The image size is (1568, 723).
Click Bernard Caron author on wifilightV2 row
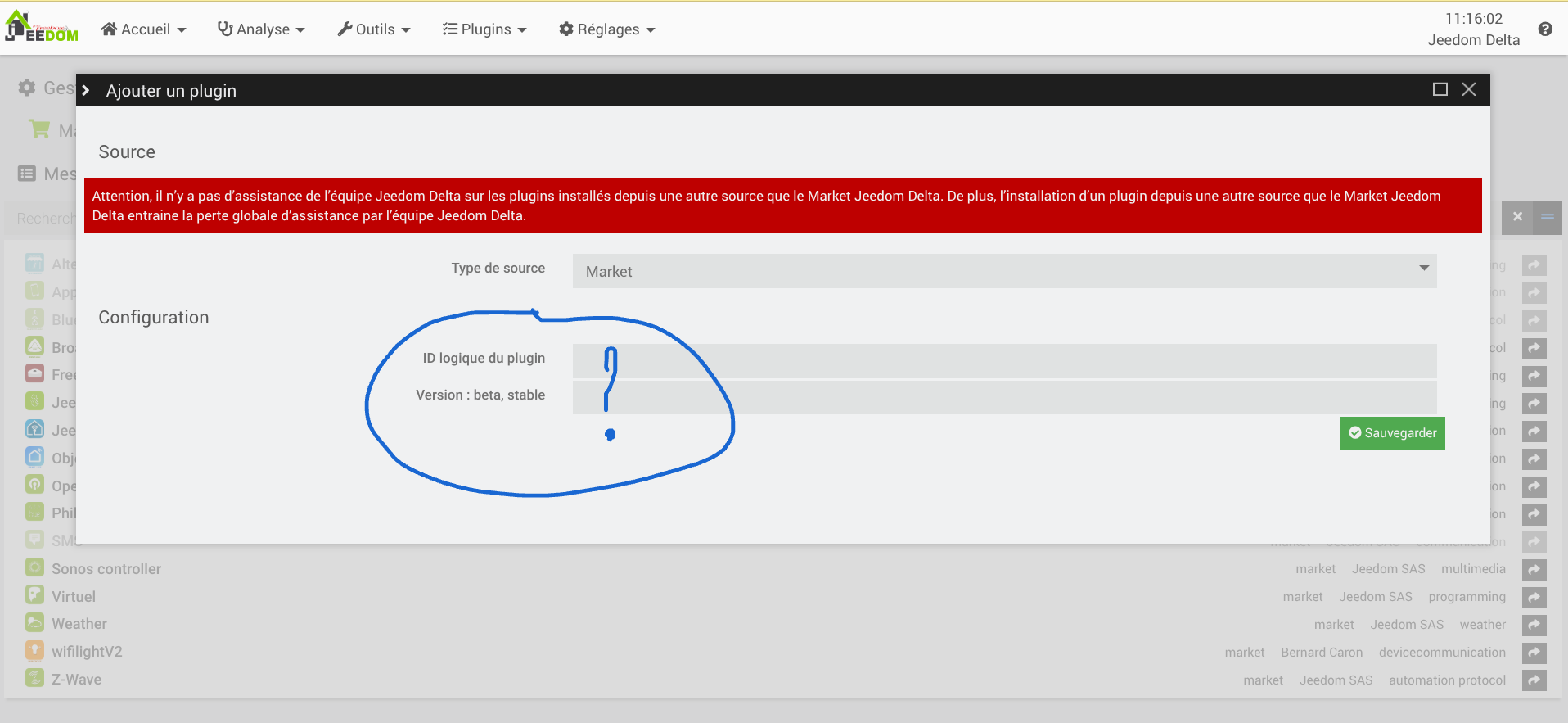pos(1322,653)
